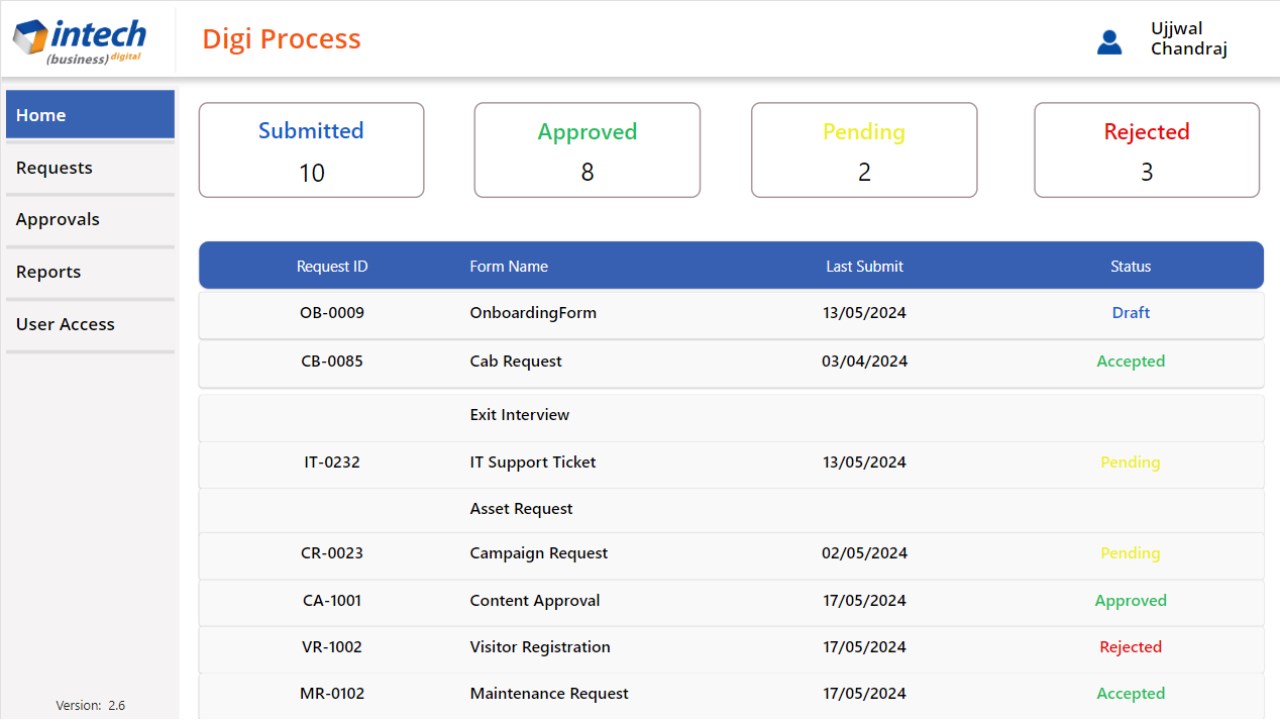This screenshot has height=720, width=1280.
Task: Select request ID VR-1002
Action: tap(332, 648)
